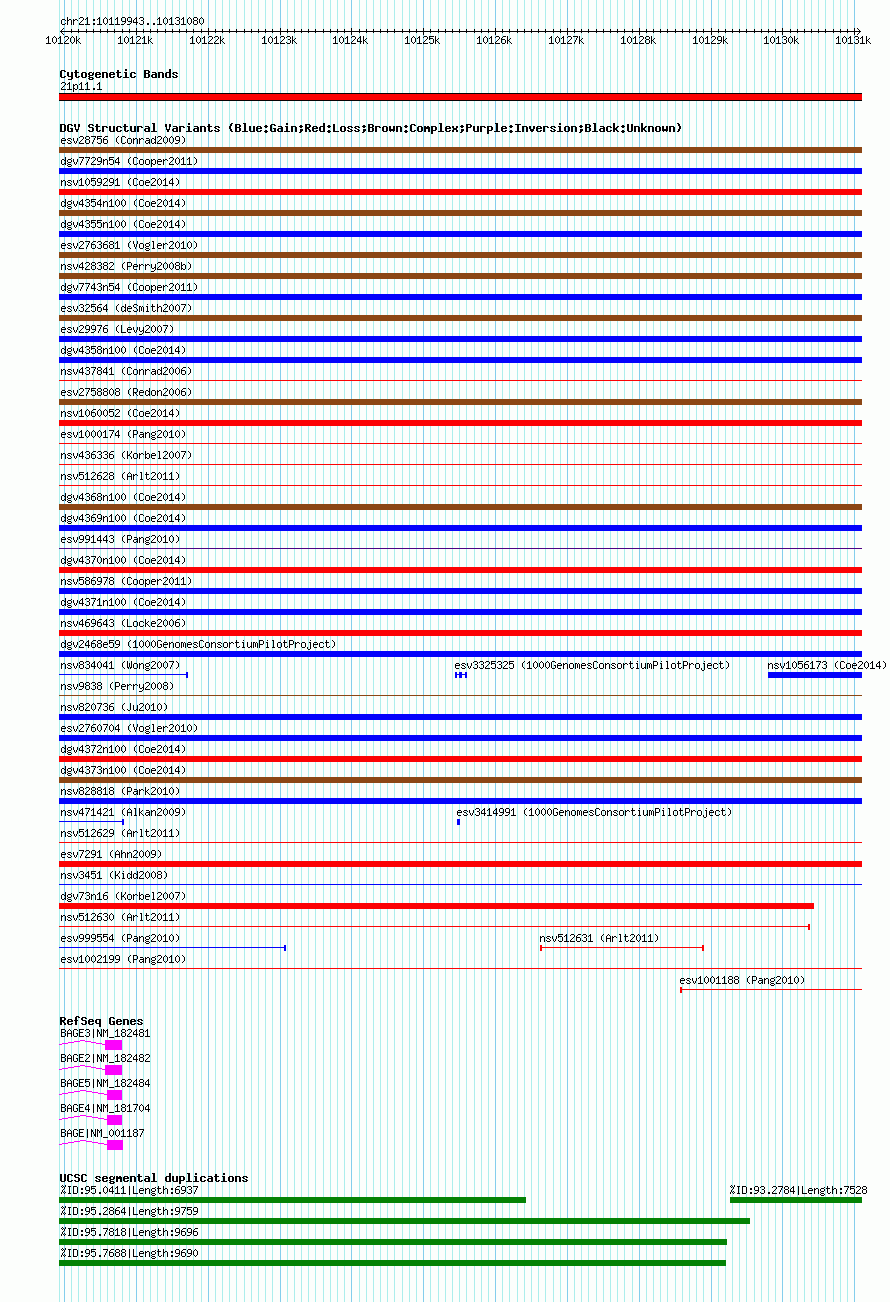The width and height of the screenshot is (890, 1302).
Task: Select the esv32564 (deSmith2007) label
Action: pyautogui.click(x=126, y=308)
